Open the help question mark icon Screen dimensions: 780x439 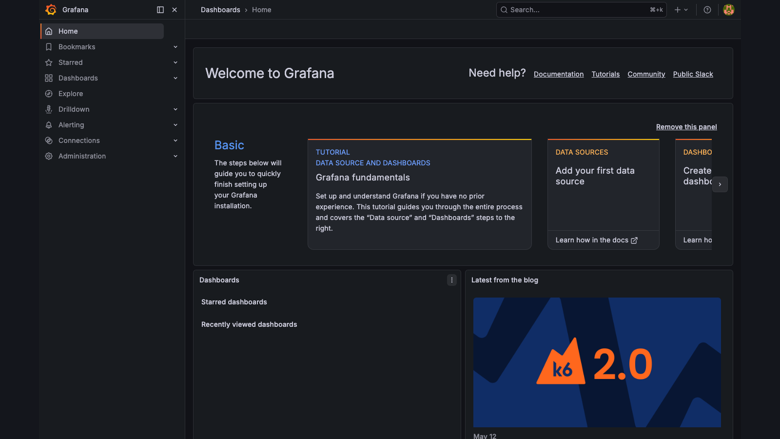pos(707,9)
